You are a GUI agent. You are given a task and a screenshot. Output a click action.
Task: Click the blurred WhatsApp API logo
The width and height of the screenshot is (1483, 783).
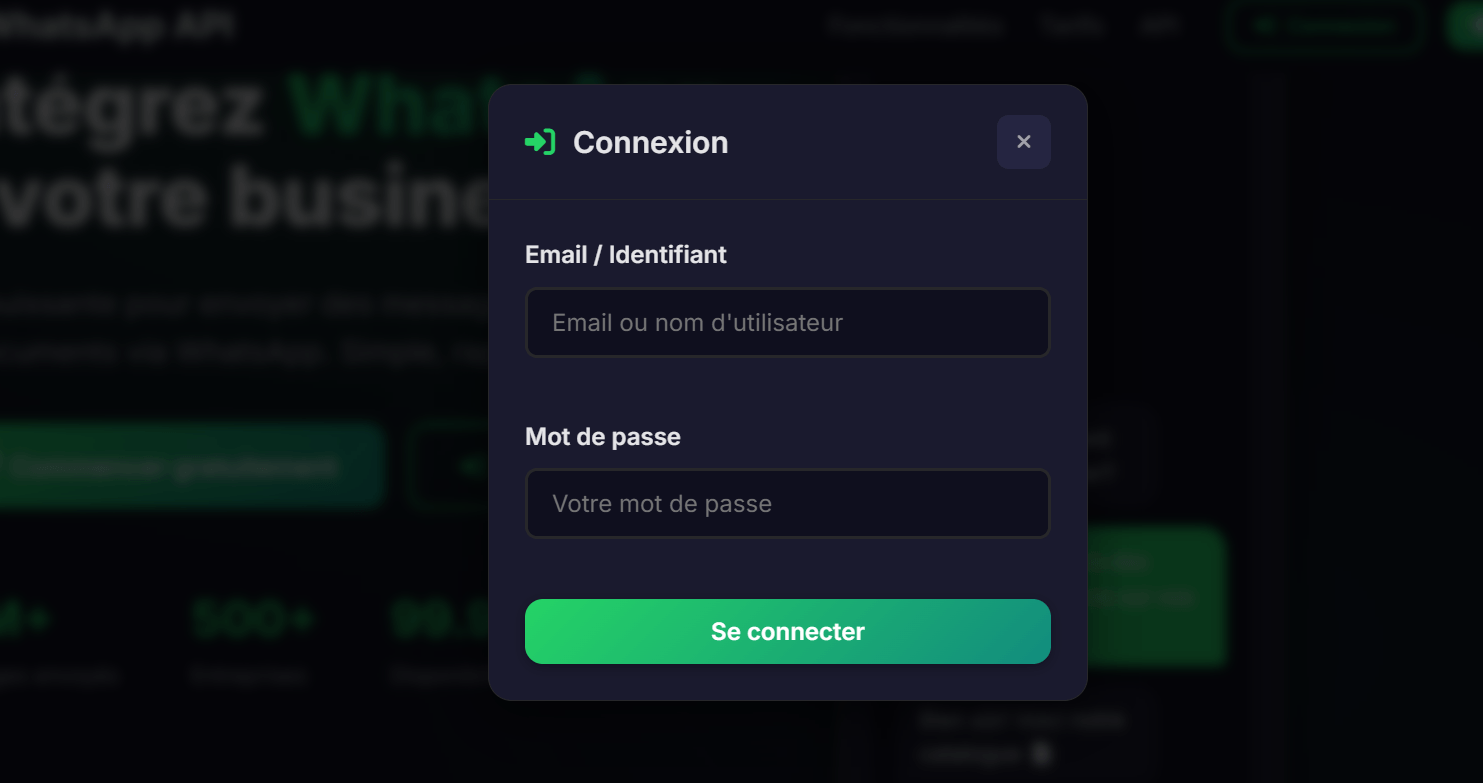coord(115,26)
